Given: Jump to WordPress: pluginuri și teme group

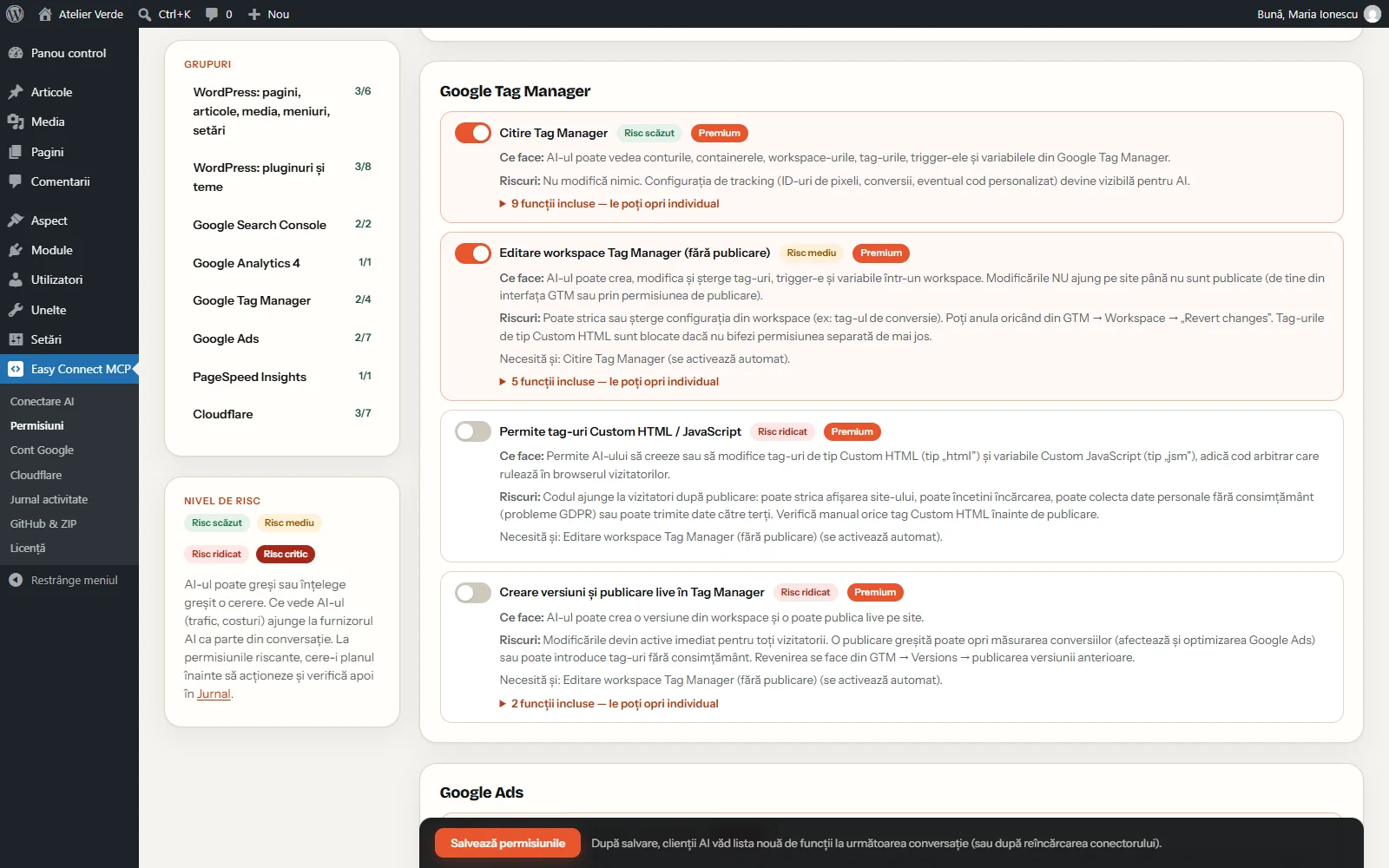Looking at the screenshot, I should [282, 177].
